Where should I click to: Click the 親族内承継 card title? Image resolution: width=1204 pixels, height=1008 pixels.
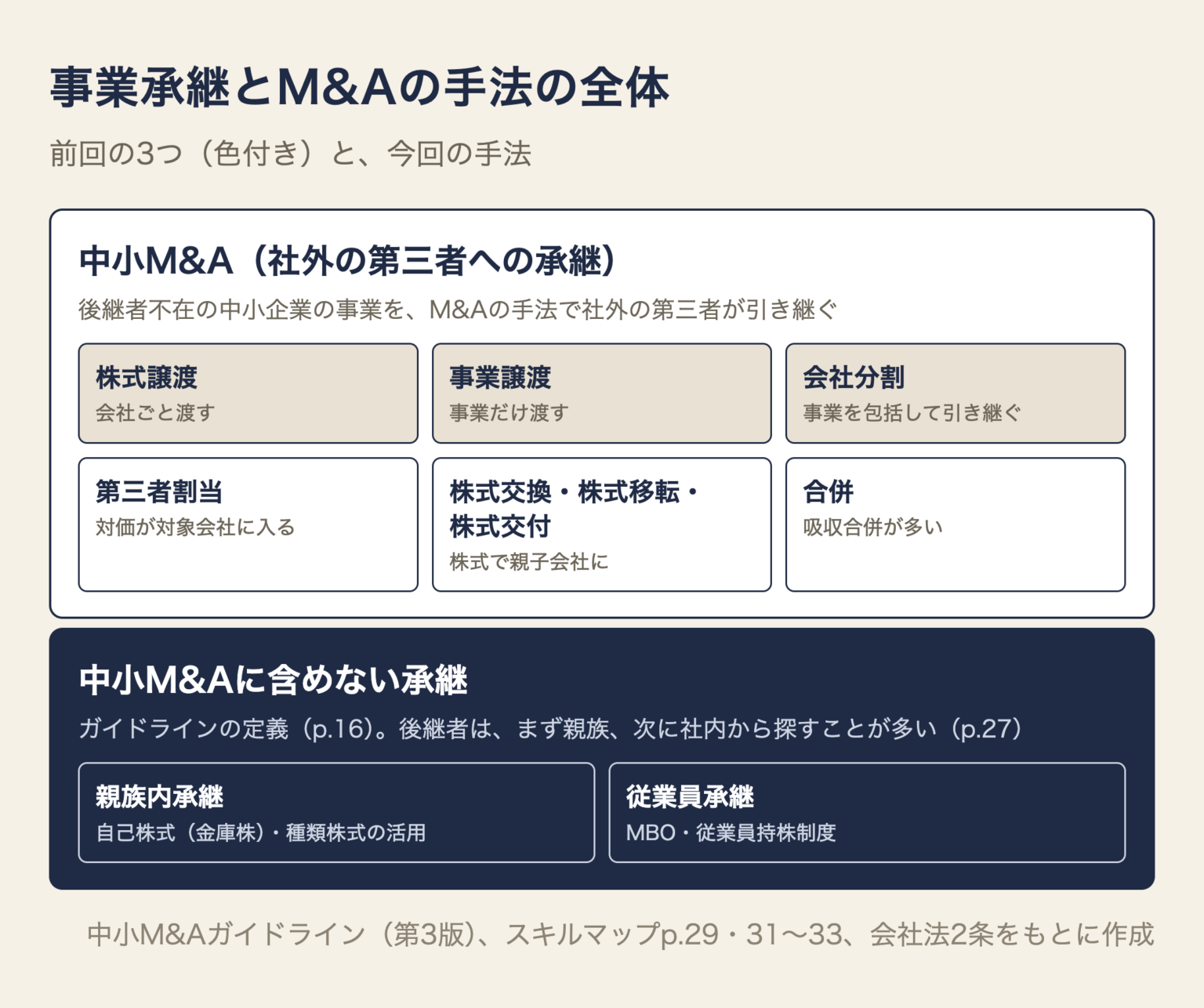pos(159,797)
